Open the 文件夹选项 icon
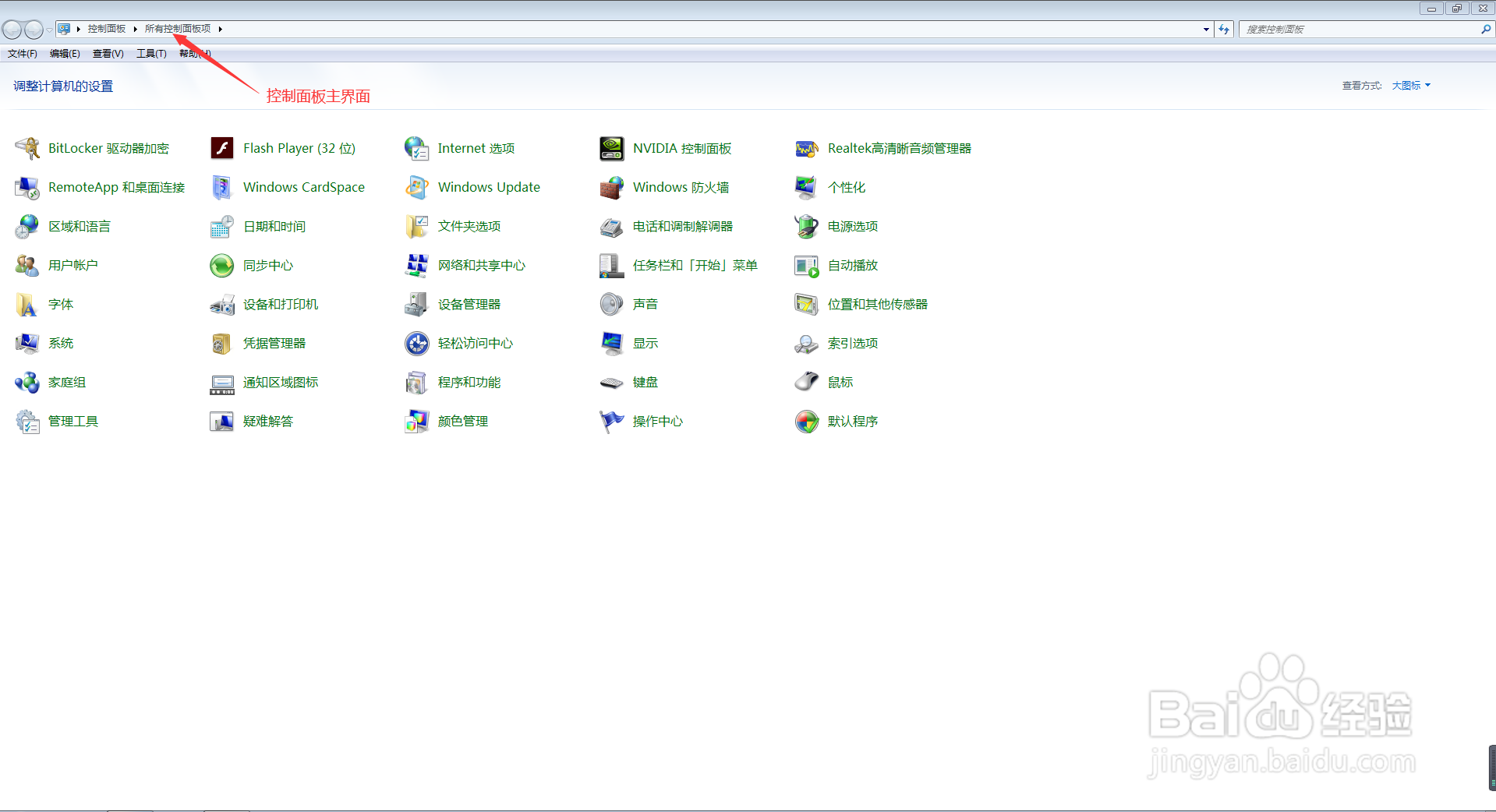Screen dimensions: 1496x812 click(417, 226)
